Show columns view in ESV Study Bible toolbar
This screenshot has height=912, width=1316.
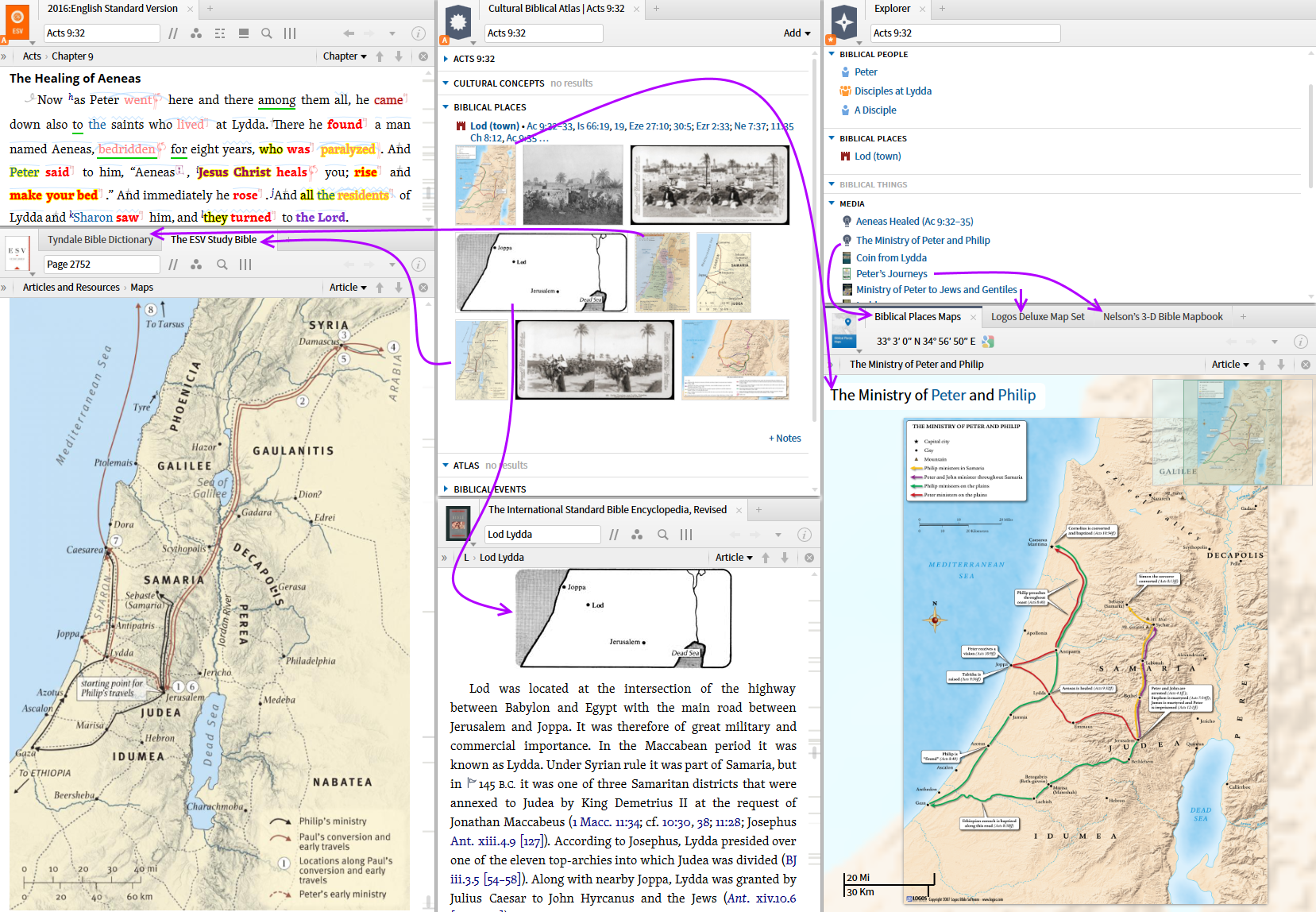coord(245,265)
